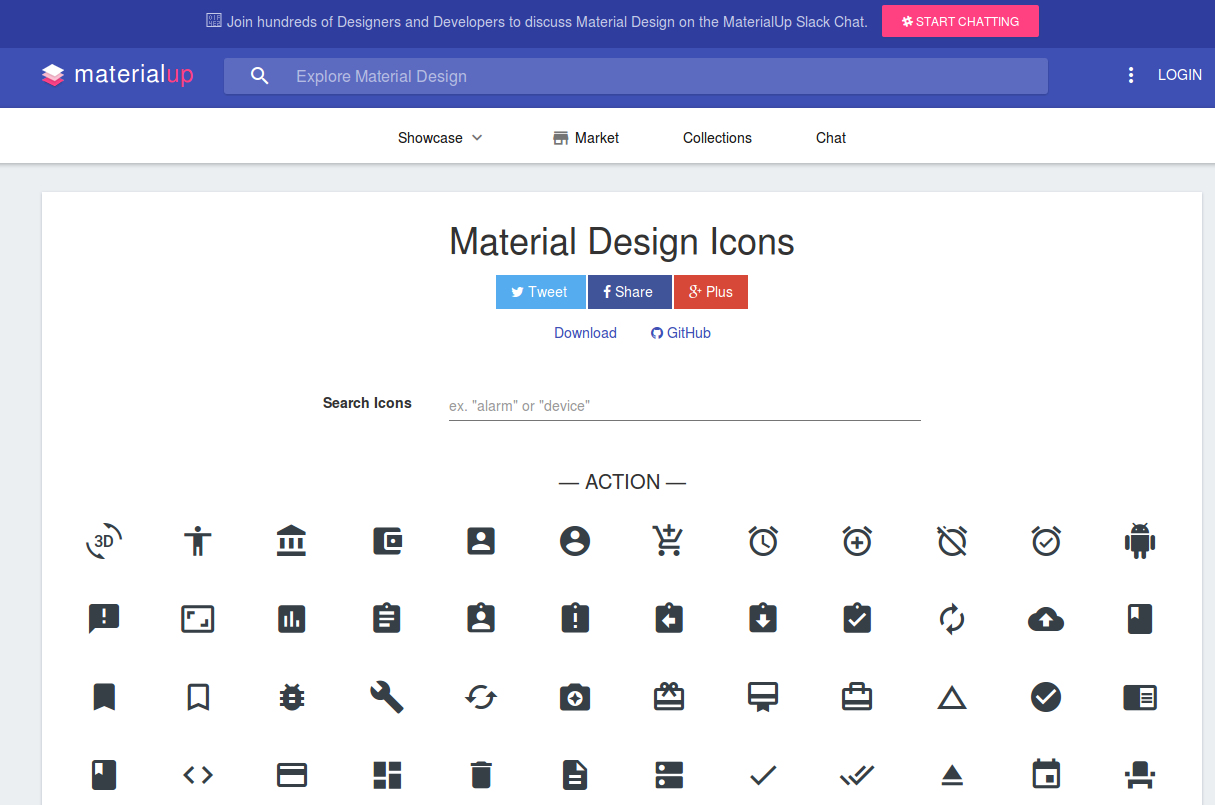Select the bug report icon

[x=291, y=697]
